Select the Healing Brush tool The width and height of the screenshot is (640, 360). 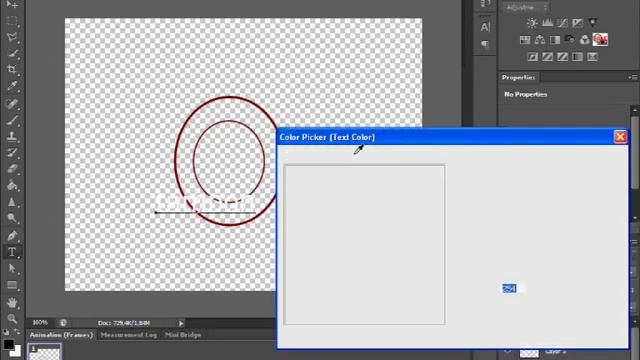click(12, 104)
